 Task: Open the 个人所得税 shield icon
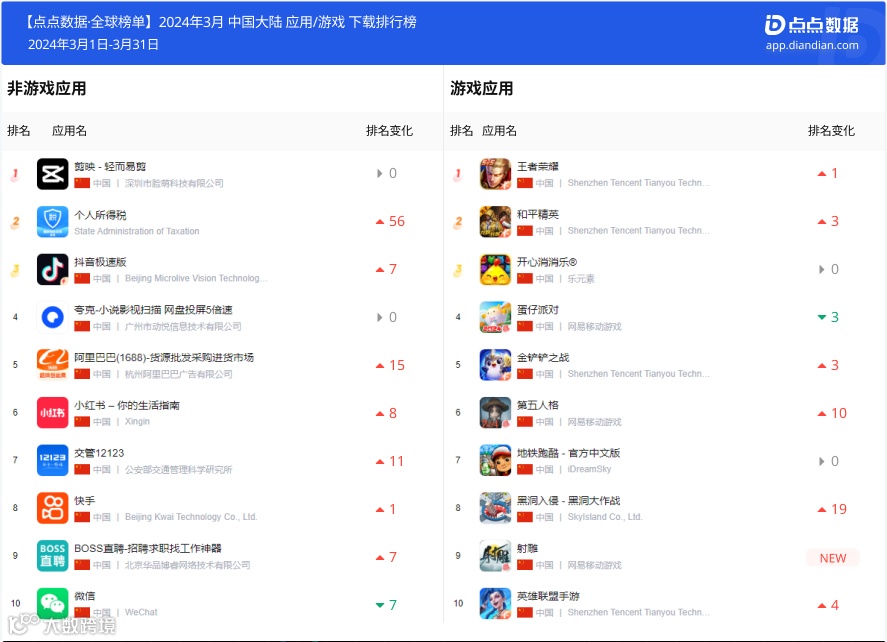pyautogui.click(x=53, y=222)
